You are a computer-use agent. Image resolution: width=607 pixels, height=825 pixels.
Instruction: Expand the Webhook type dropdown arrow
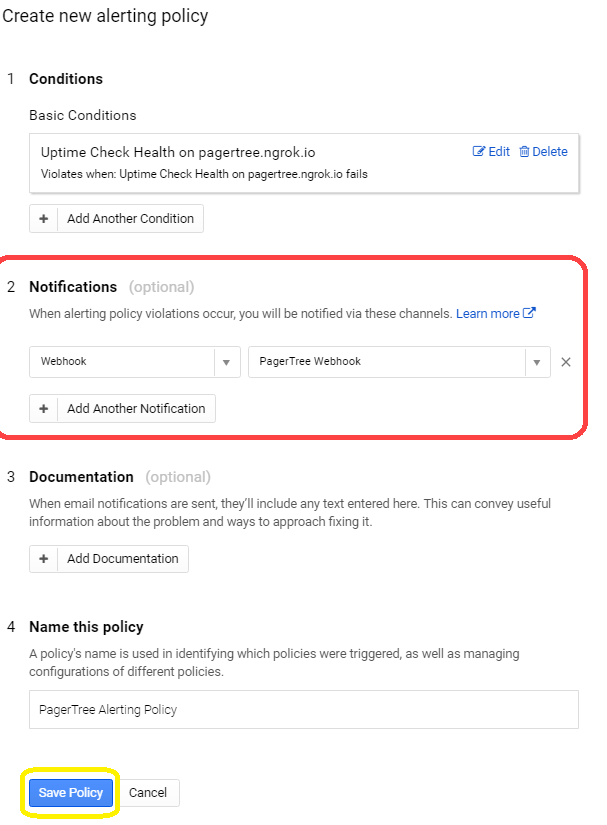[x=226, y=362]
